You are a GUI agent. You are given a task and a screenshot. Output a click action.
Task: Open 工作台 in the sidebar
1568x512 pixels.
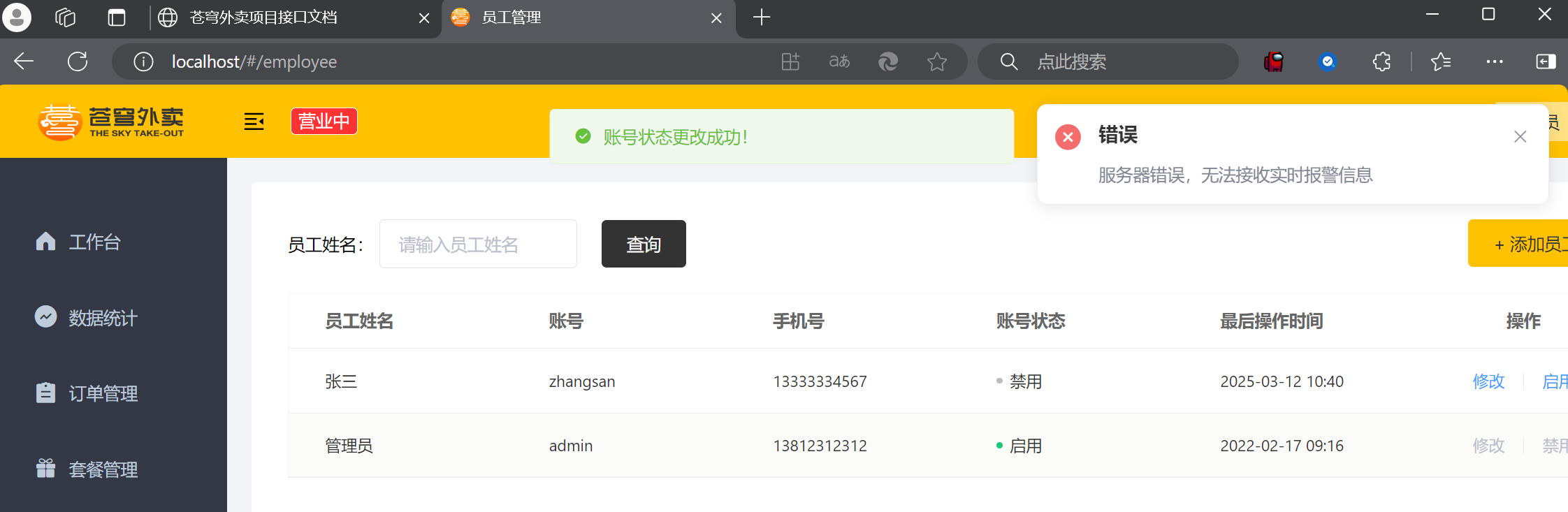[94, 242]
